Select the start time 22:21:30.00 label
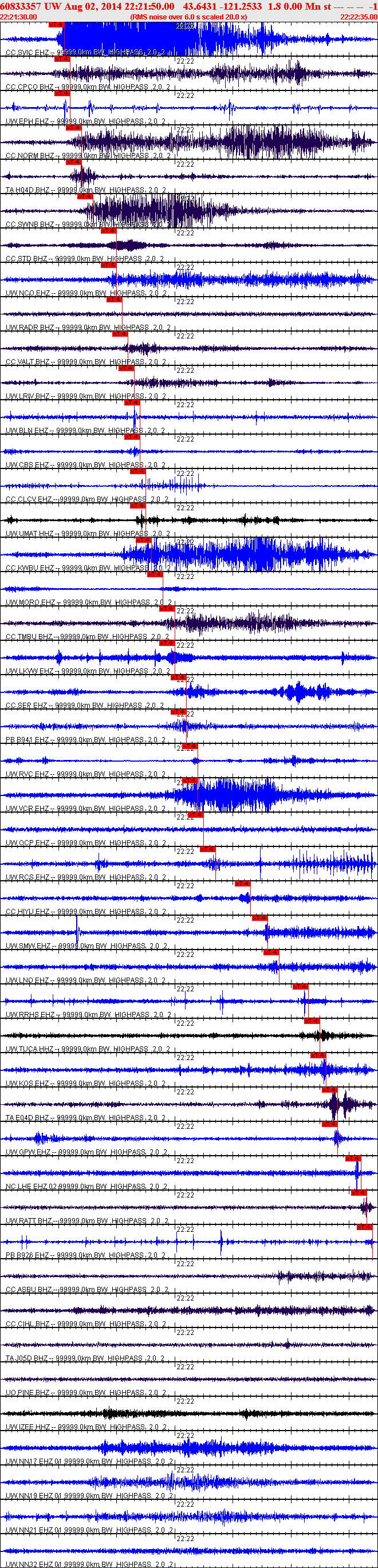This screenshot has width=378, height=1568. pyautogui.click(x=18, y=17)
